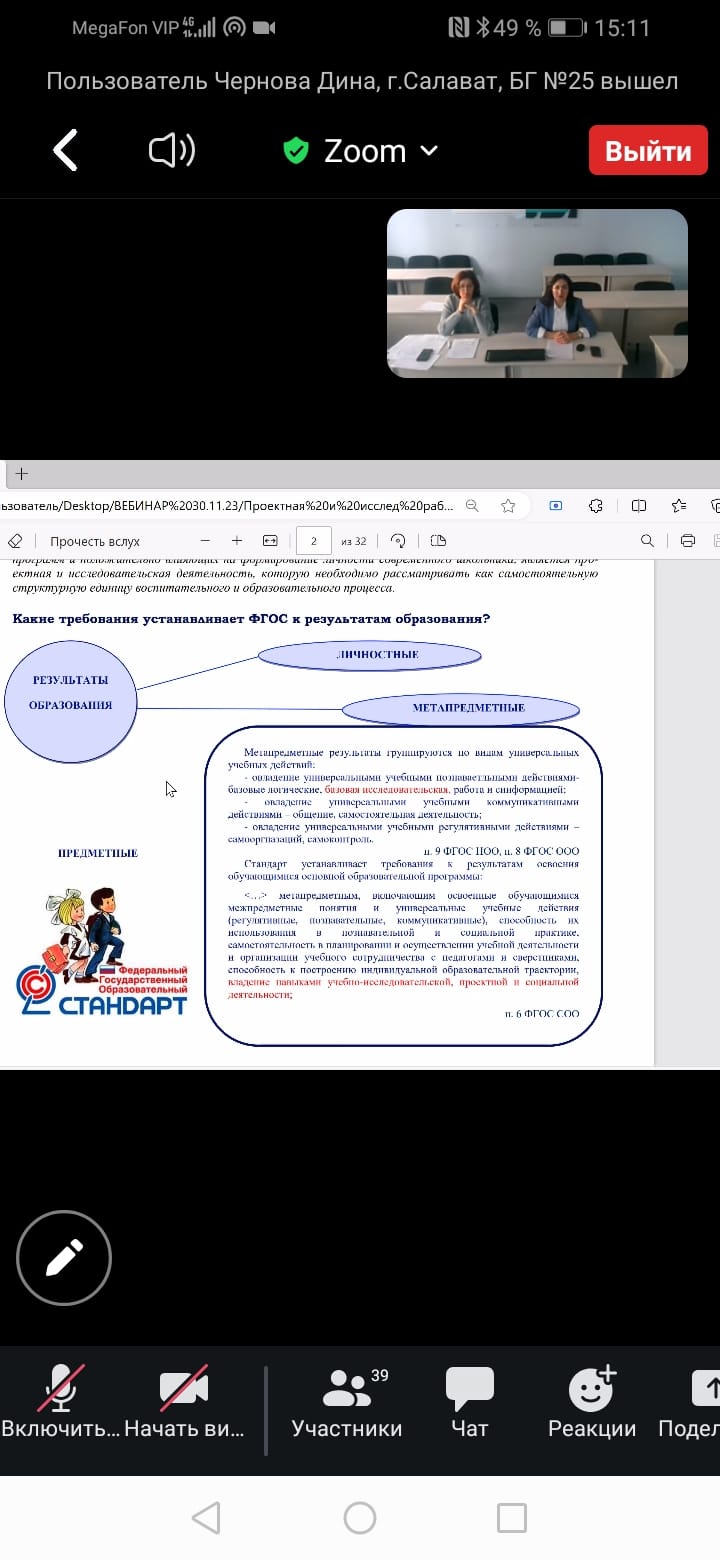Tap Android recent apps square button
The height and width of the screenshot is (1560, 720).
(512, 1518)
